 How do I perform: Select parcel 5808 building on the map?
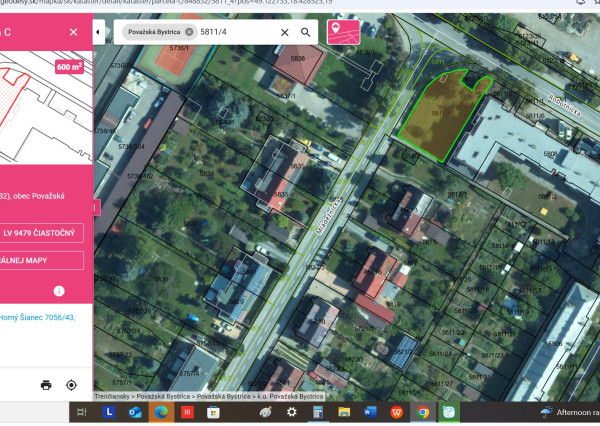[550, 154]
